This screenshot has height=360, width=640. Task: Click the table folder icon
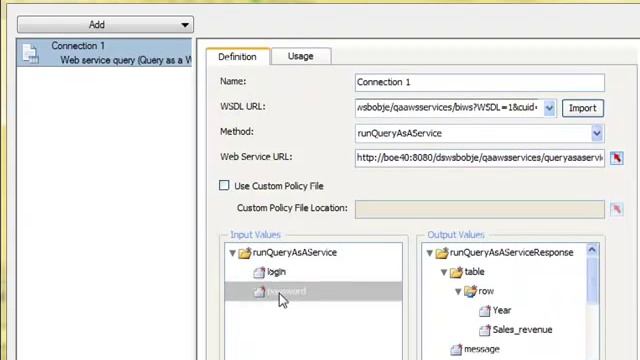456,272
